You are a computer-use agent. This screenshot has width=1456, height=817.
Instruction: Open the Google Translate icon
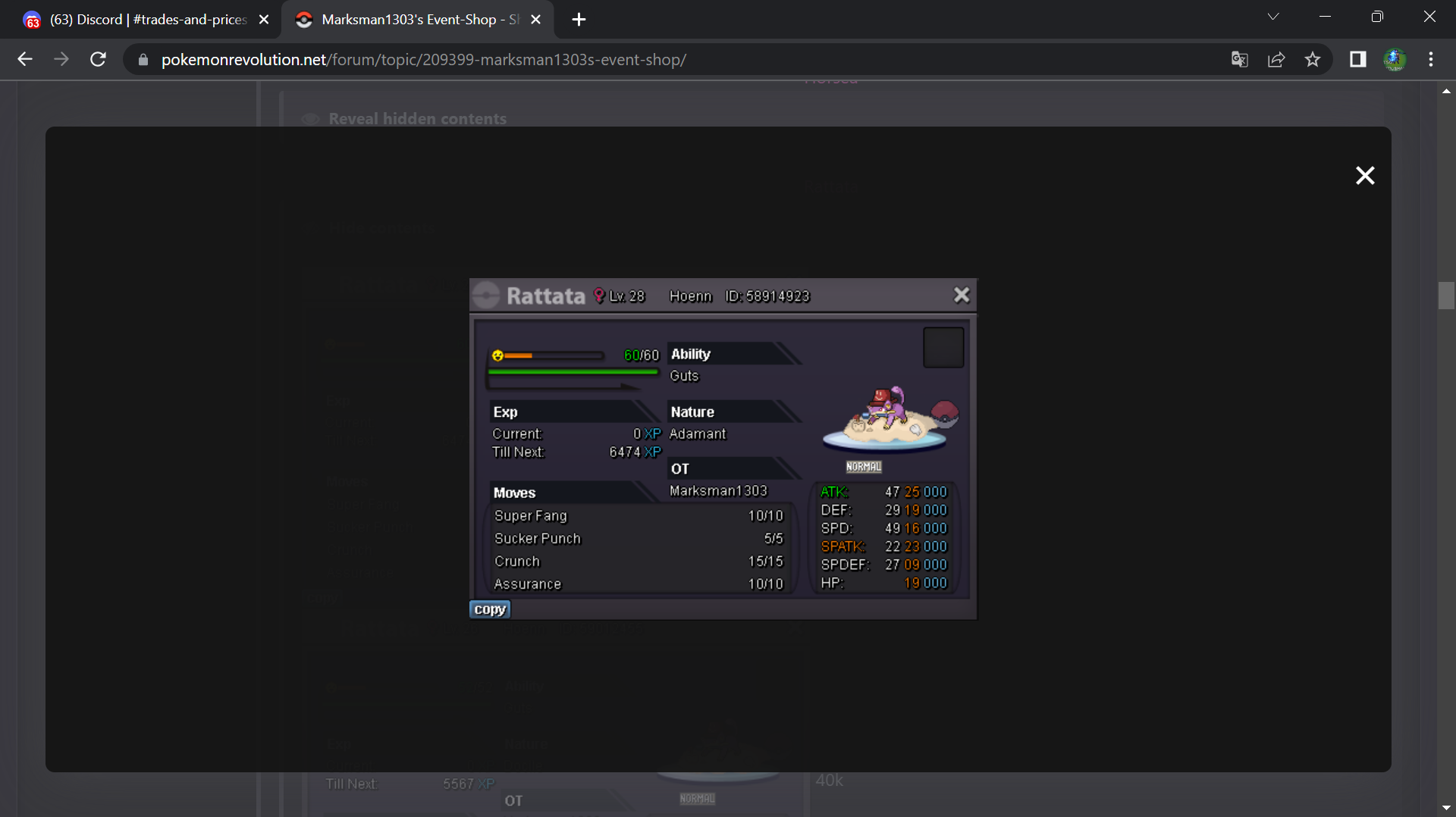(x=1240, y=59)
